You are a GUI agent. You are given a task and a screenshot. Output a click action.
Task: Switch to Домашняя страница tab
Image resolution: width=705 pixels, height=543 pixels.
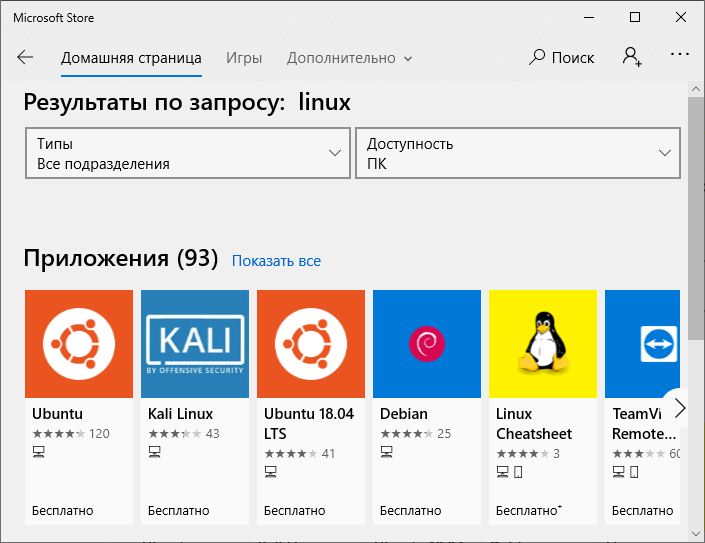(131, 58)
